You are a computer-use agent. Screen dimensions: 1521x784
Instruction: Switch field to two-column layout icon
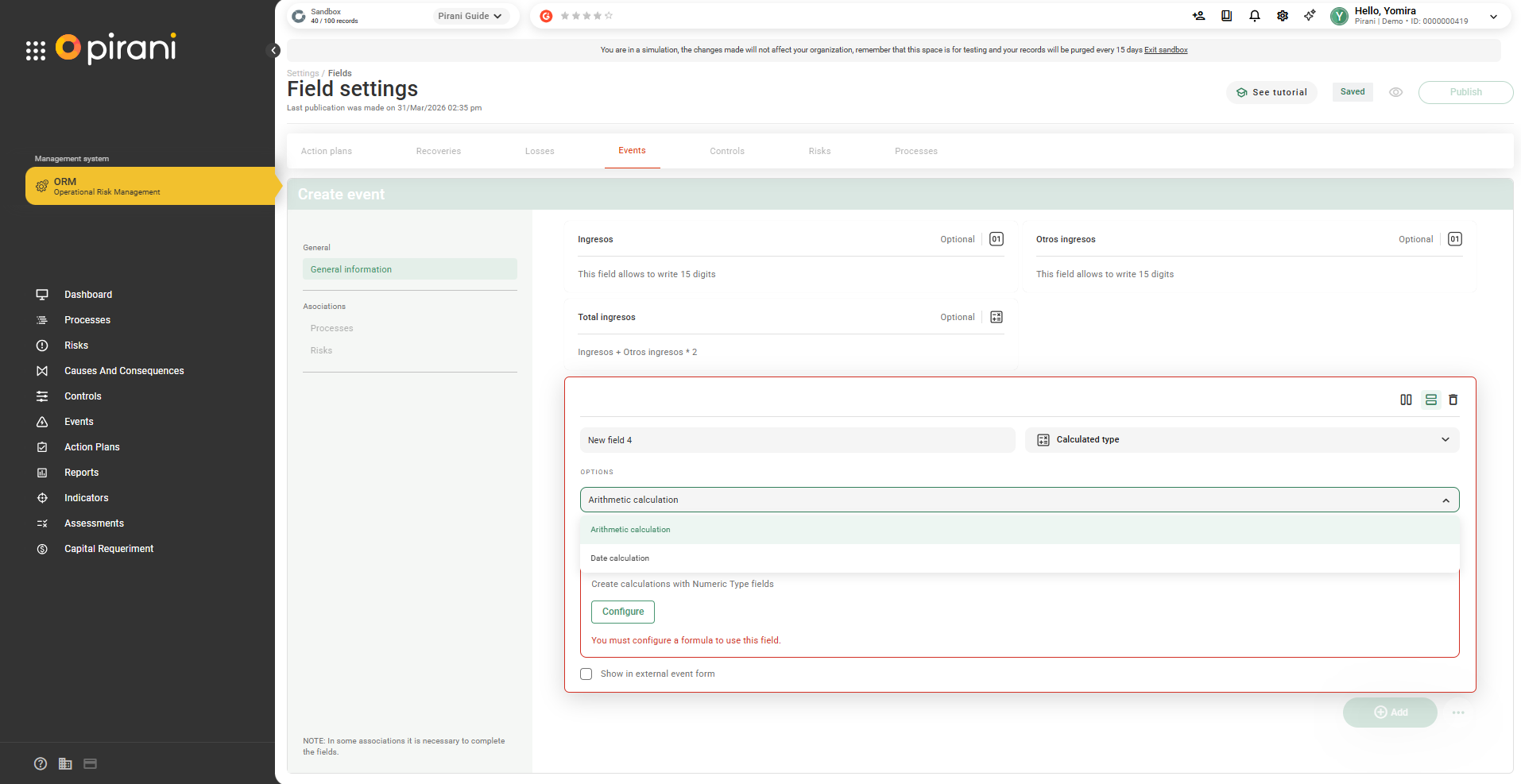click(1406, 400)
